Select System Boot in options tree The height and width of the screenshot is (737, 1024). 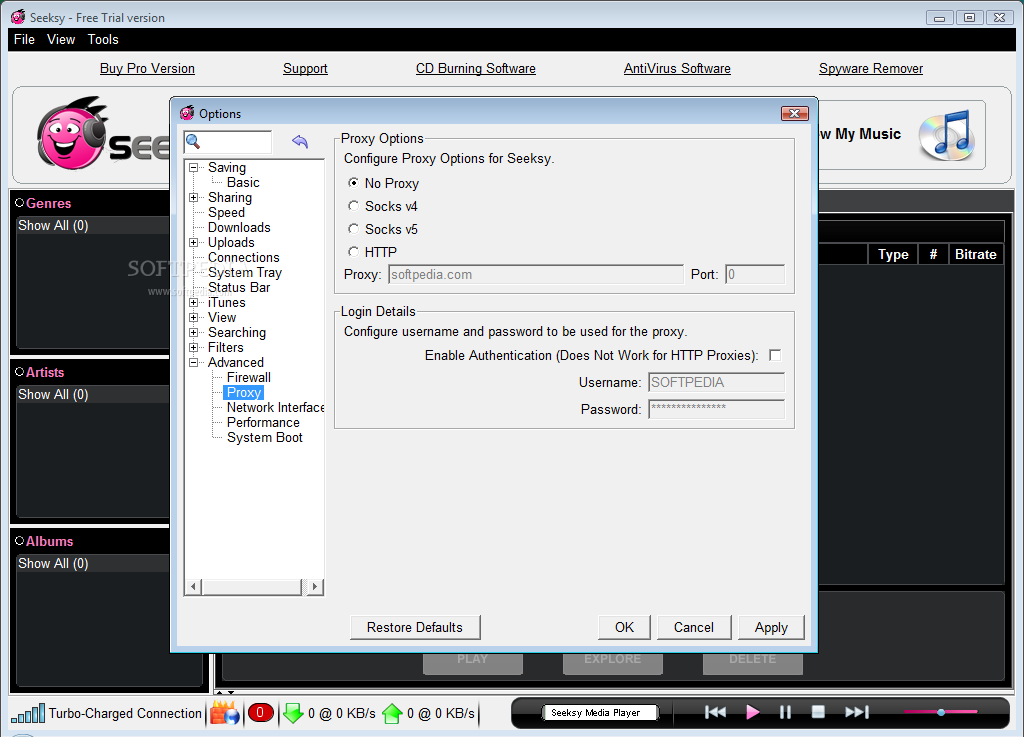[264, 437]
